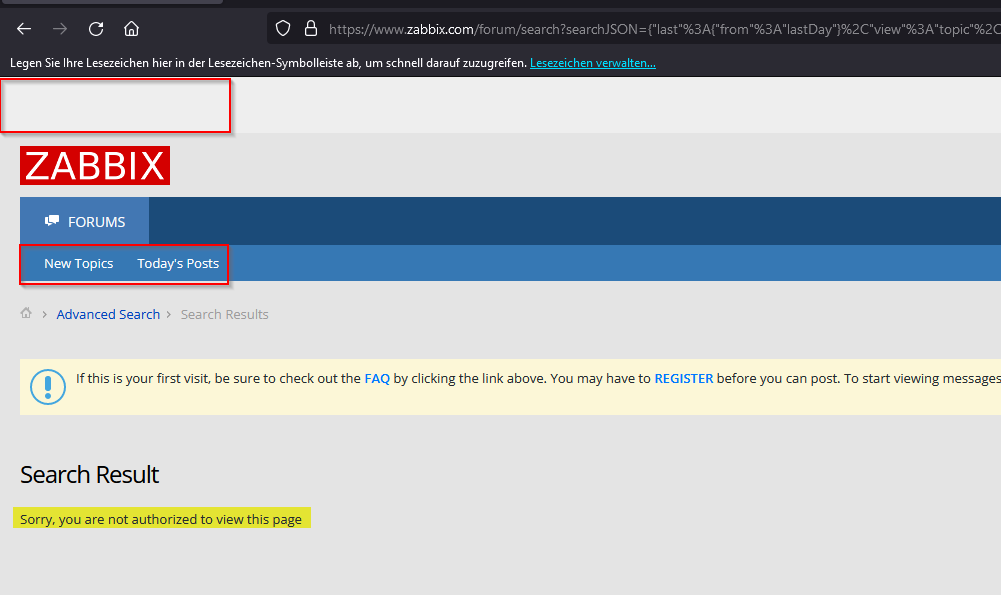Viewport: 1001px width, 595px height.
Task: Click the browser back arrow
Action: [23, 29]
